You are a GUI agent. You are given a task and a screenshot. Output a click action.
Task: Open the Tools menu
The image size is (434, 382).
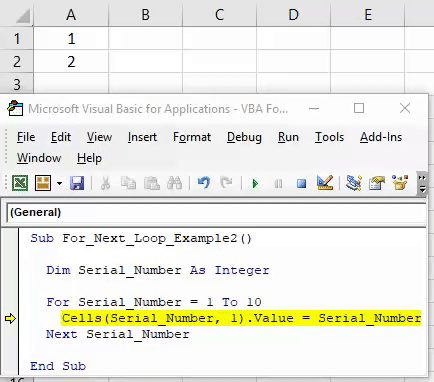click(329, 137)
